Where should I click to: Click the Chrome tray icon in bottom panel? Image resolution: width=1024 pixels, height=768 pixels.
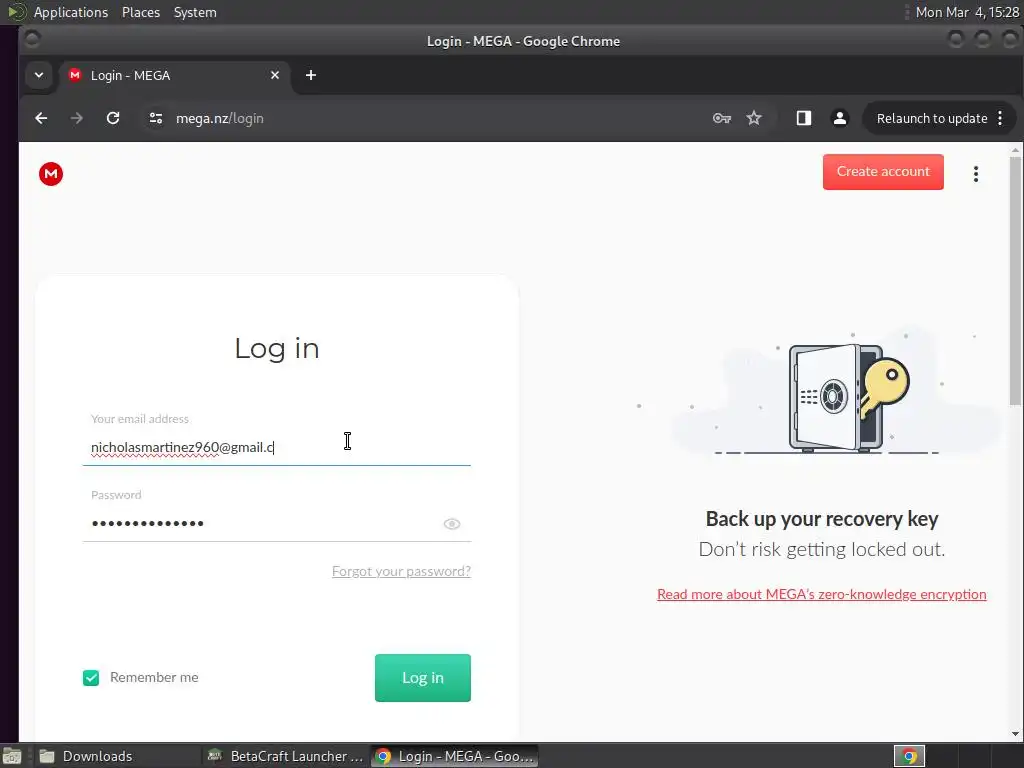(909, 756)
